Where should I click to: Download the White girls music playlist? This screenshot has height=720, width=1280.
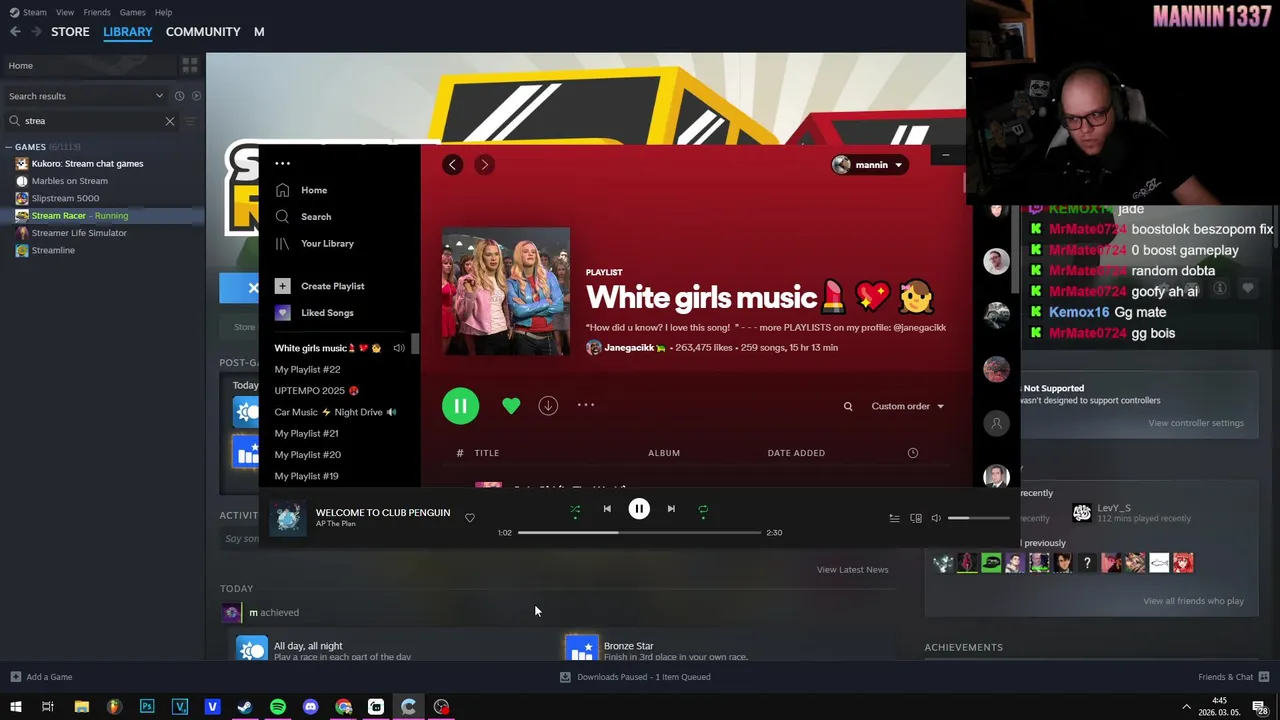pyautogui.click(x=548, y=405)
